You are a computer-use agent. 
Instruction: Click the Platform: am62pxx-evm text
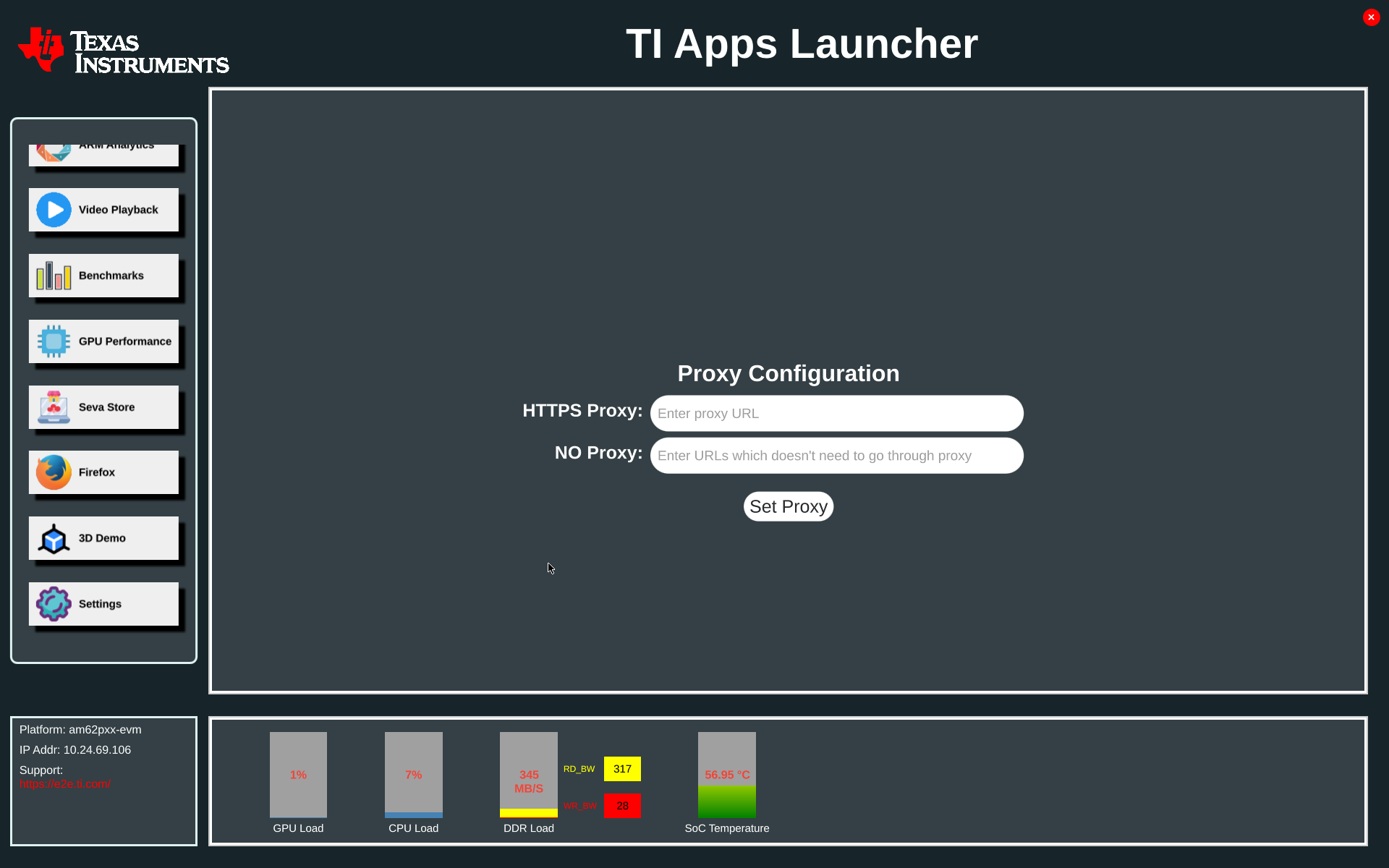(80, 730)
